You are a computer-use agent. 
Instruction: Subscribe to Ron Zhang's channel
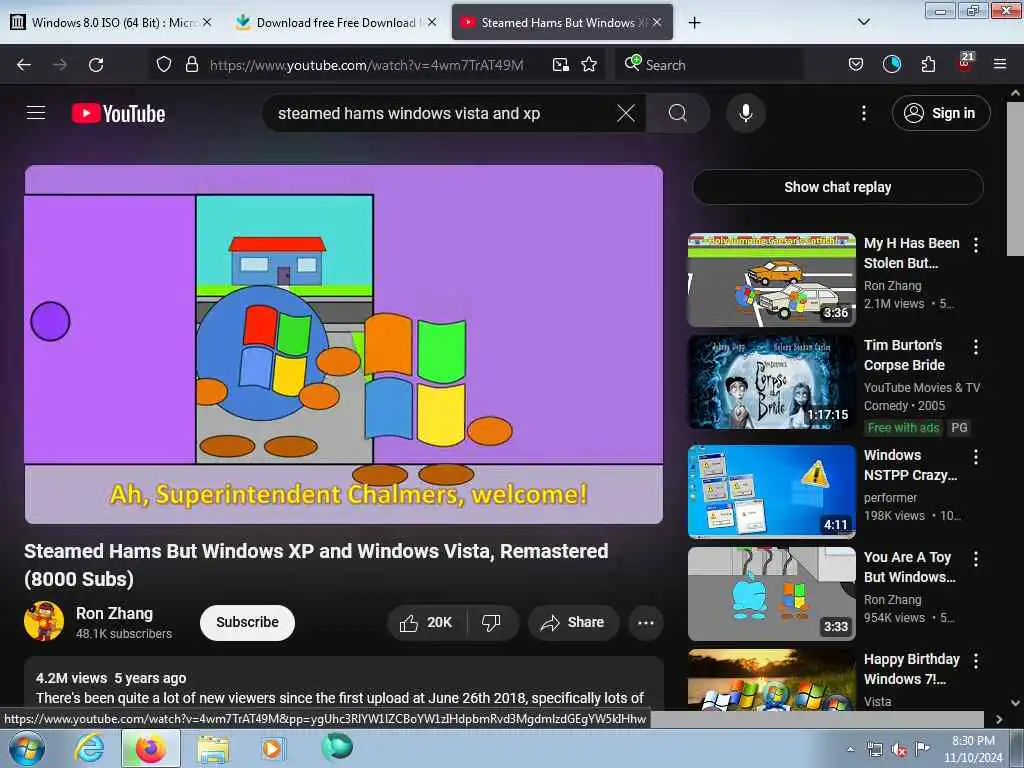coord(248,622)
